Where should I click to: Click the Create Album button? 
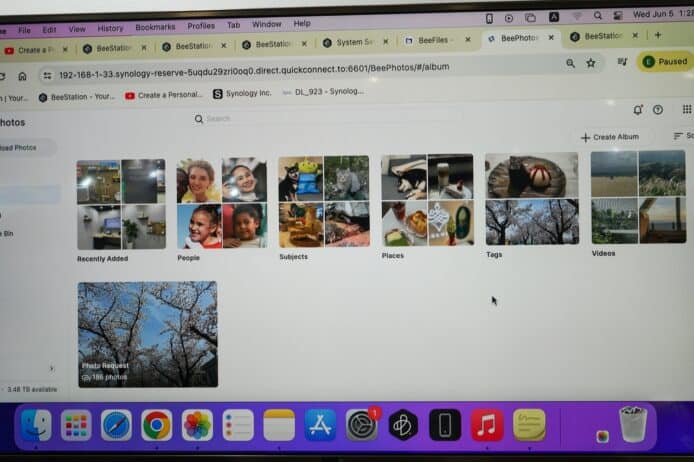click(x=610, y=137)
